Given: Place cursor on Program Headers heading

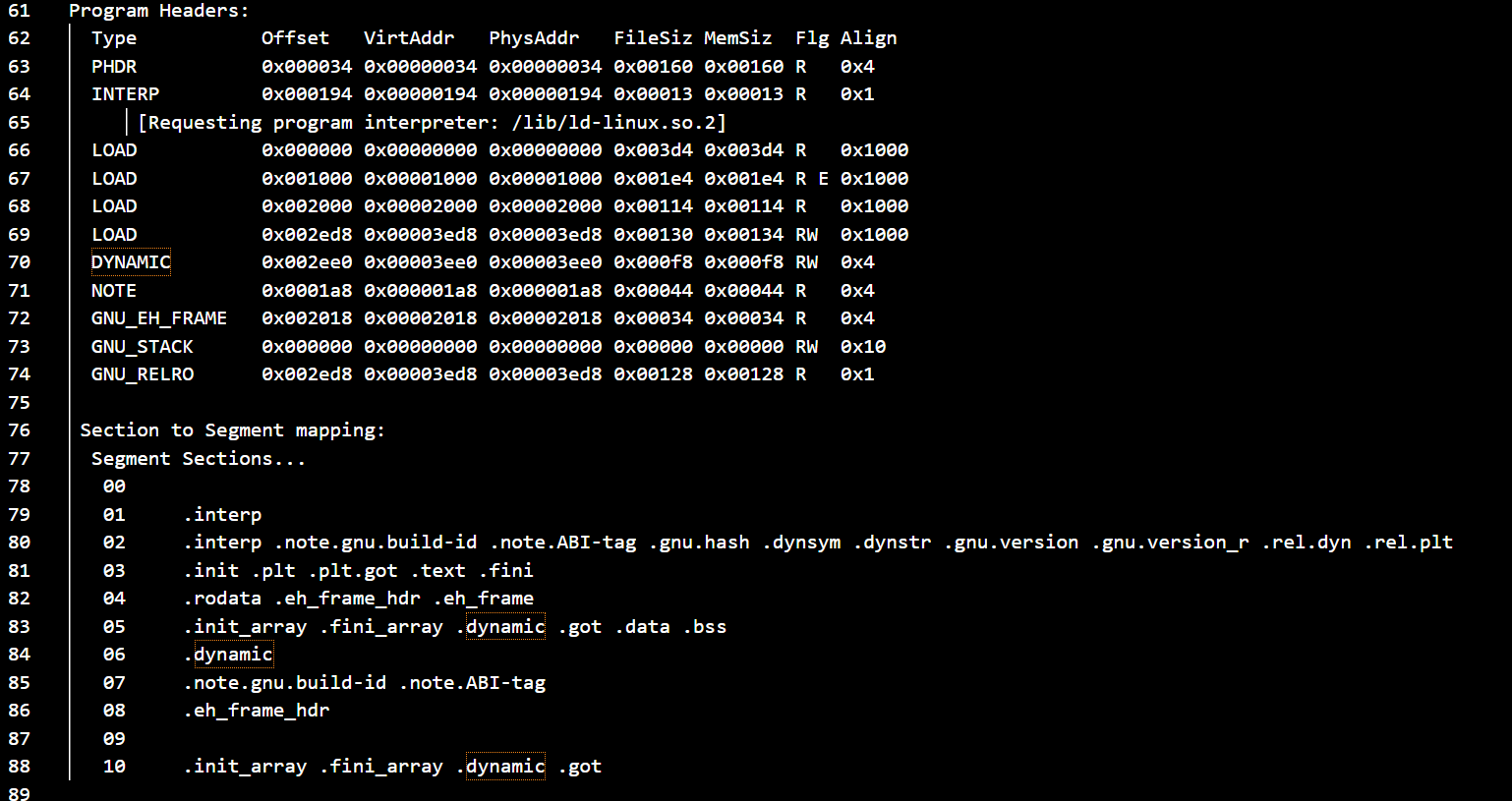Looking at the screenshot, I should (159, 11).
